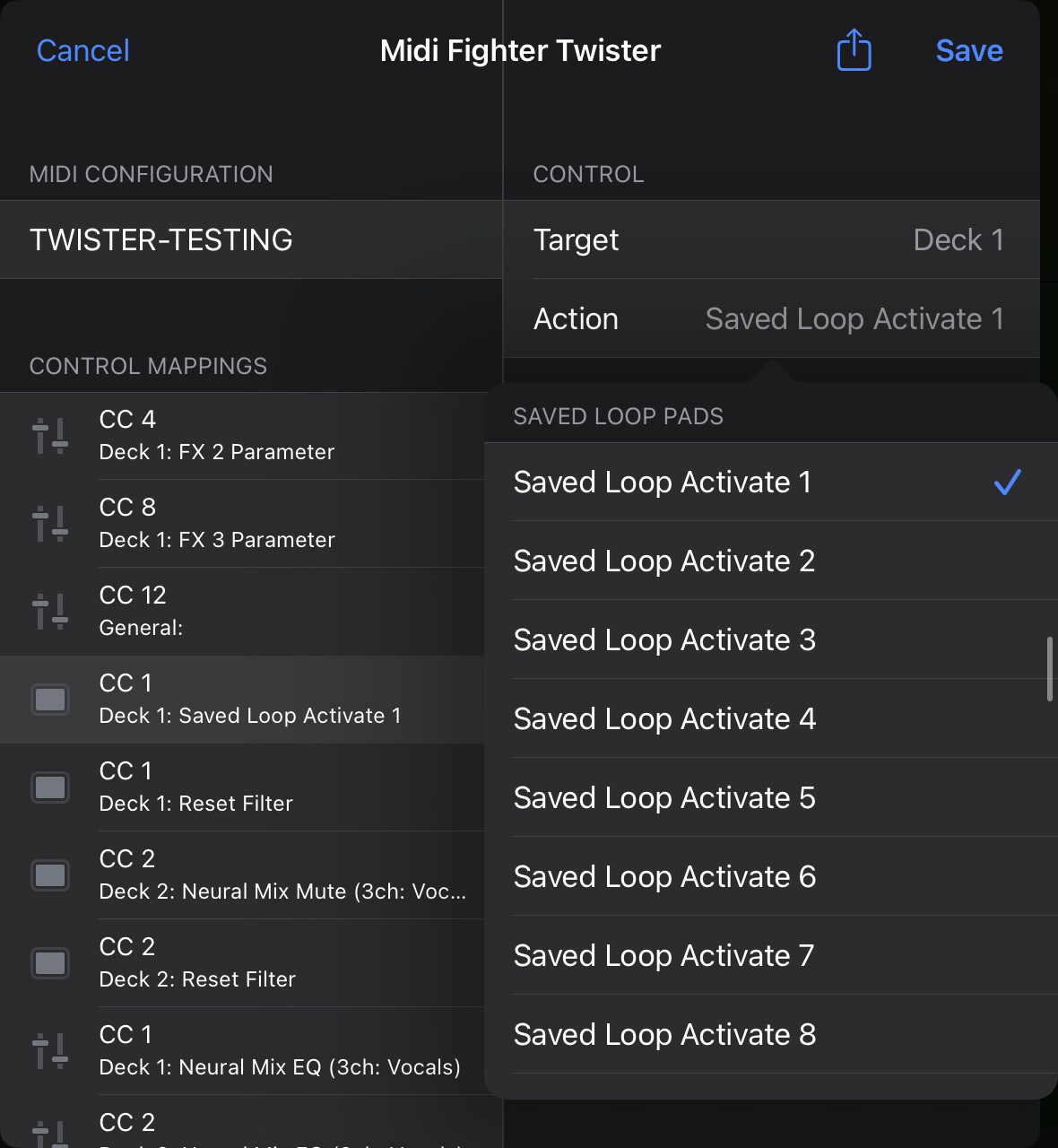
Task: Click knob icon for Deck 1 Neural Mix EQ
Action: pyautogui.click(x=50, y=1051)
